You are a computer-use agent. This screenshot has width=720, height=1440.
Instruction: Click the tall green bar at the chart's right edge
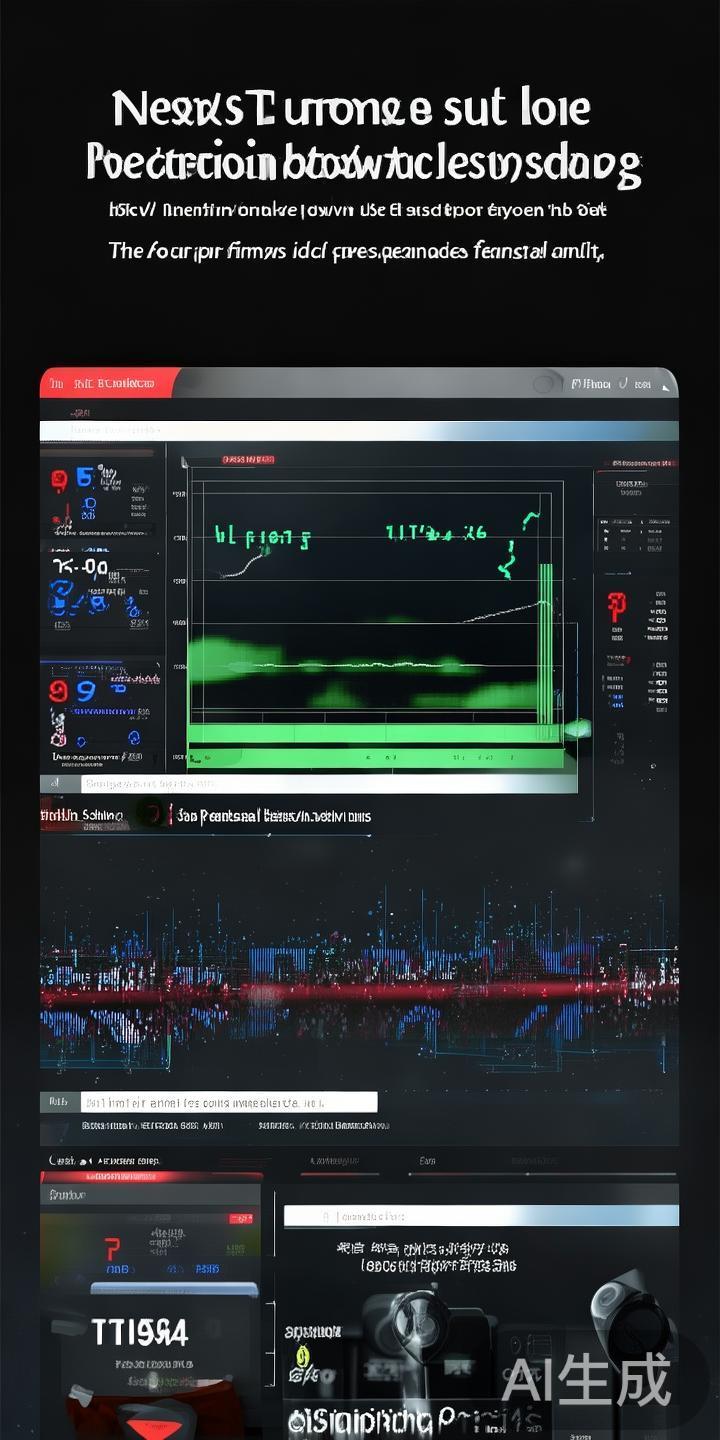545,642
